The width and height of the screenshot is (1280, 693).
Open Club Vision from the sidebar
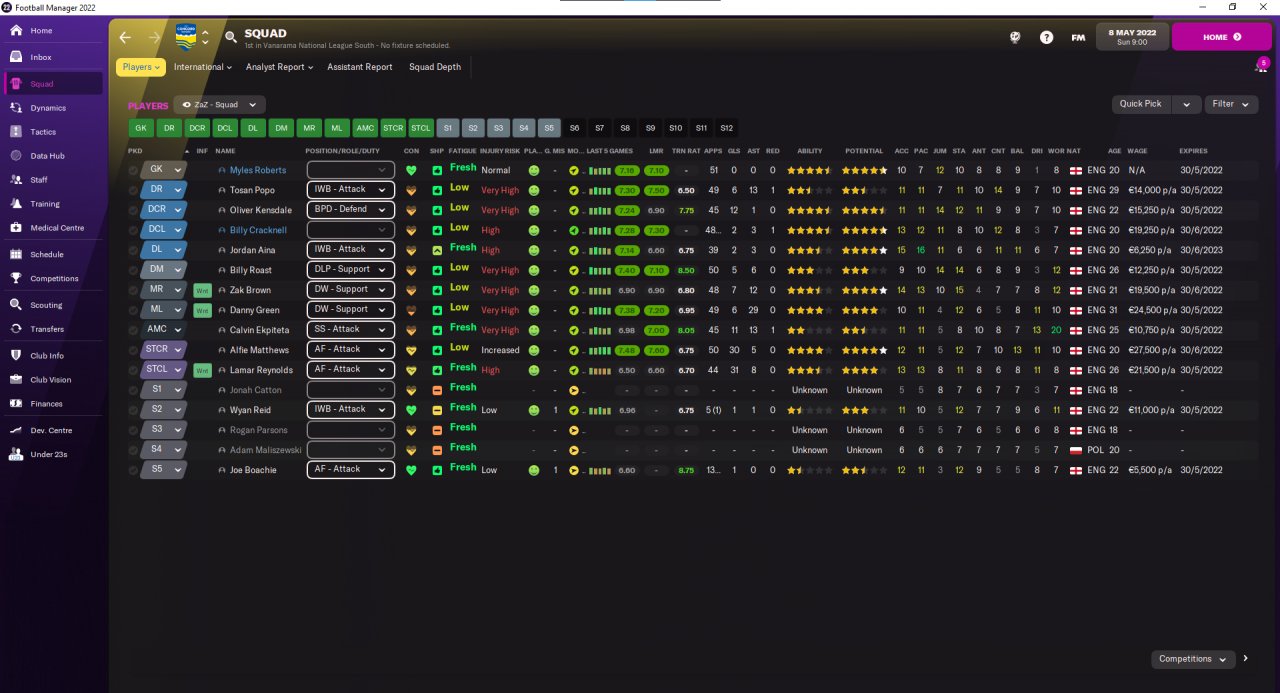[x=54, y=380]
